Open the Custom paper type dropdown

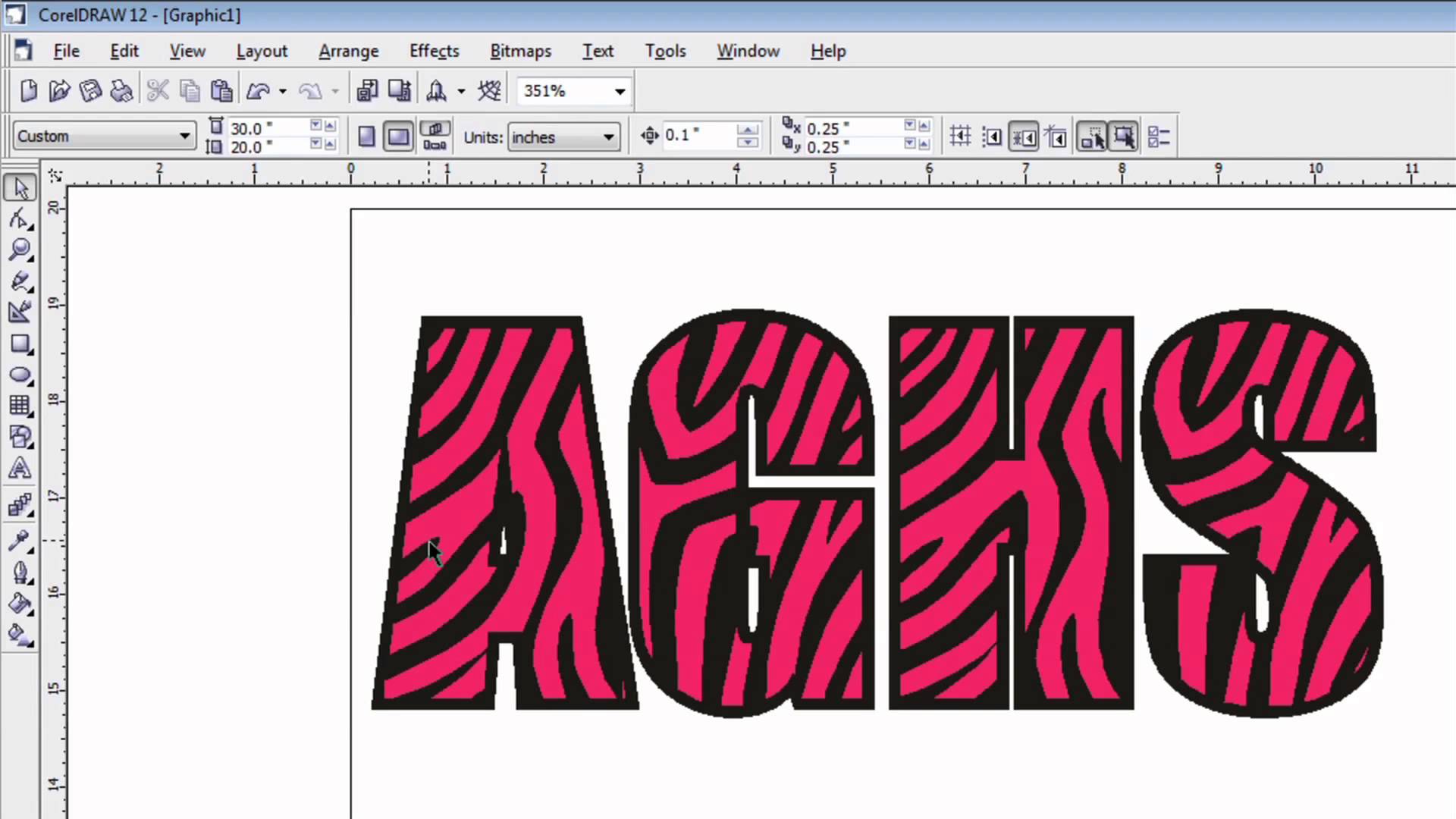click(x=184, y=136)
